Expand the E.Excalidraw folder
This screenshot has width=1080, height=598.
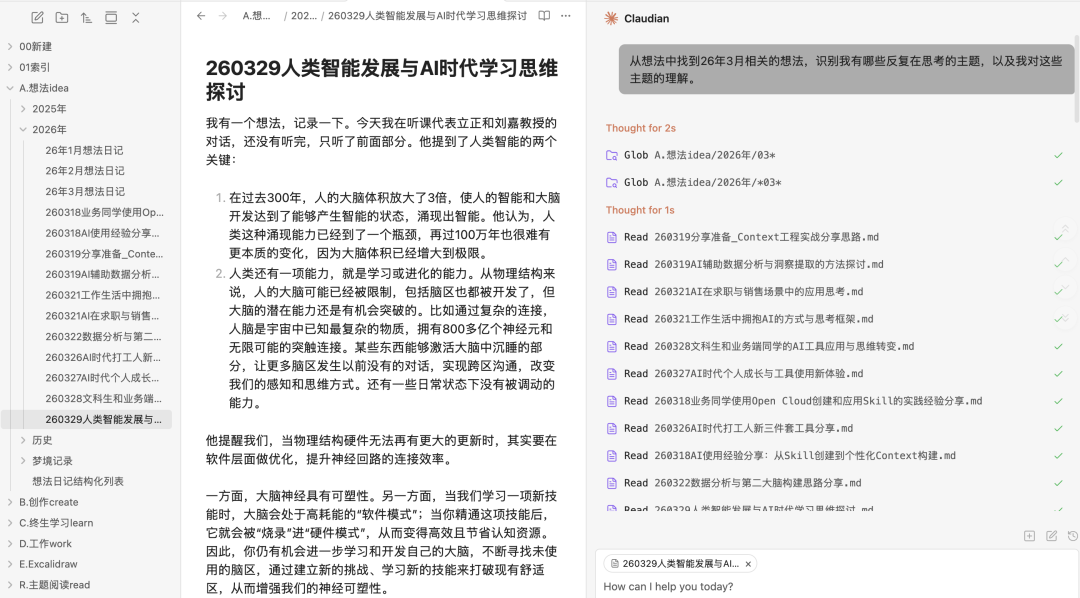(10, 564)
